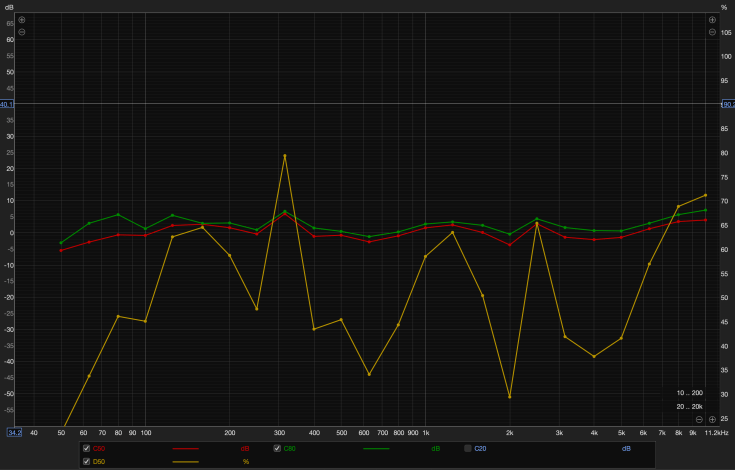Click the red C50 line color sample

click(186, 449)
